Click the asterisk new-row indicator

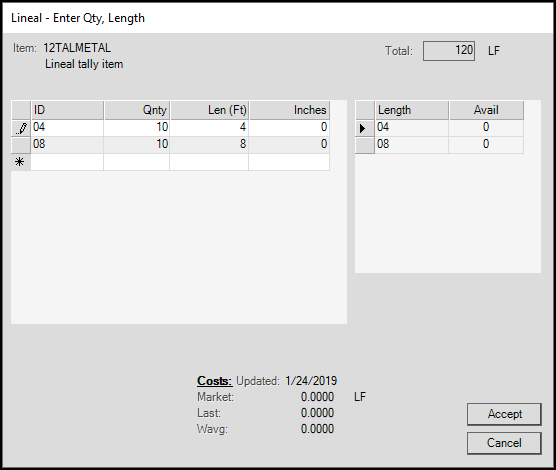[20, 162]
